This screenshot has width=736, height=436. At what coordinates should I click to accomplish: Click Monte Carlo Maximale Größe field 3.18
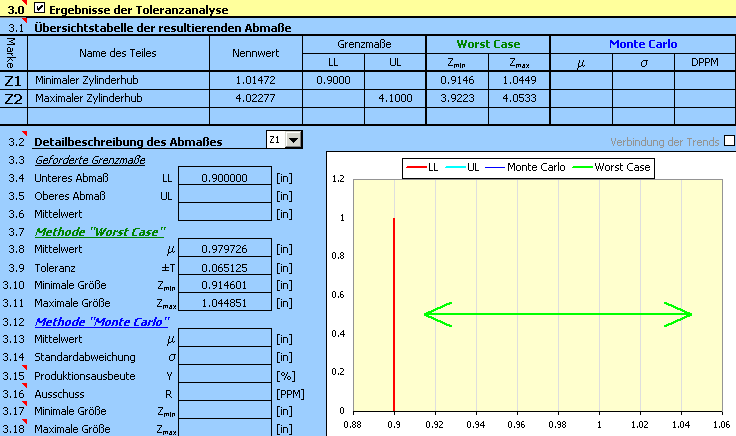225,428
